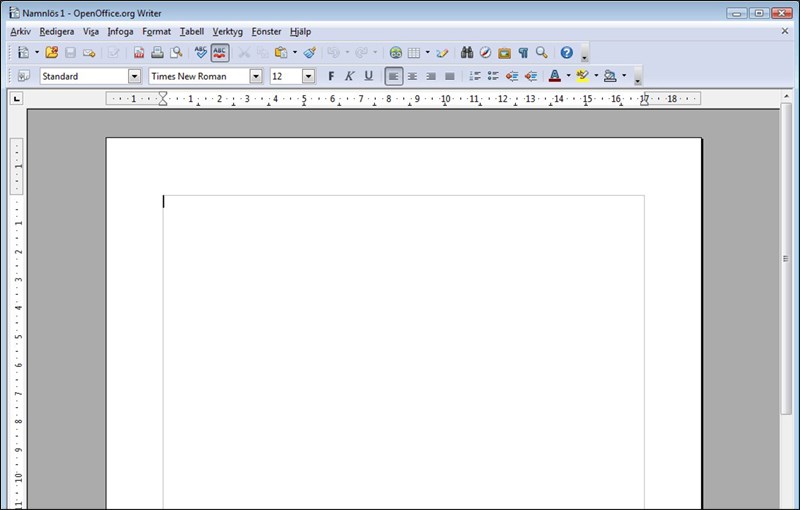Expand the New document dropdown arrow
This screenshot has width=800, height=510.
click(37, 53)
